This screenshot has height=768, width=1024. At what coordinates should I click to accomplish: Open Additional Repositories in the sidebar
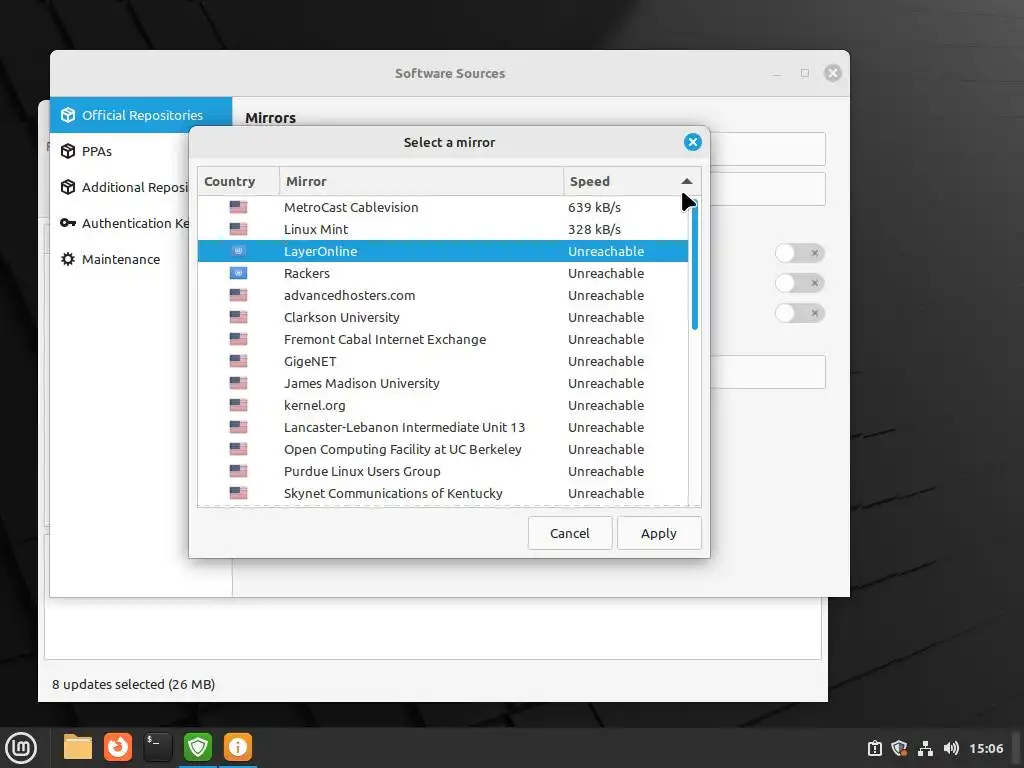click(x=120, y=187)
